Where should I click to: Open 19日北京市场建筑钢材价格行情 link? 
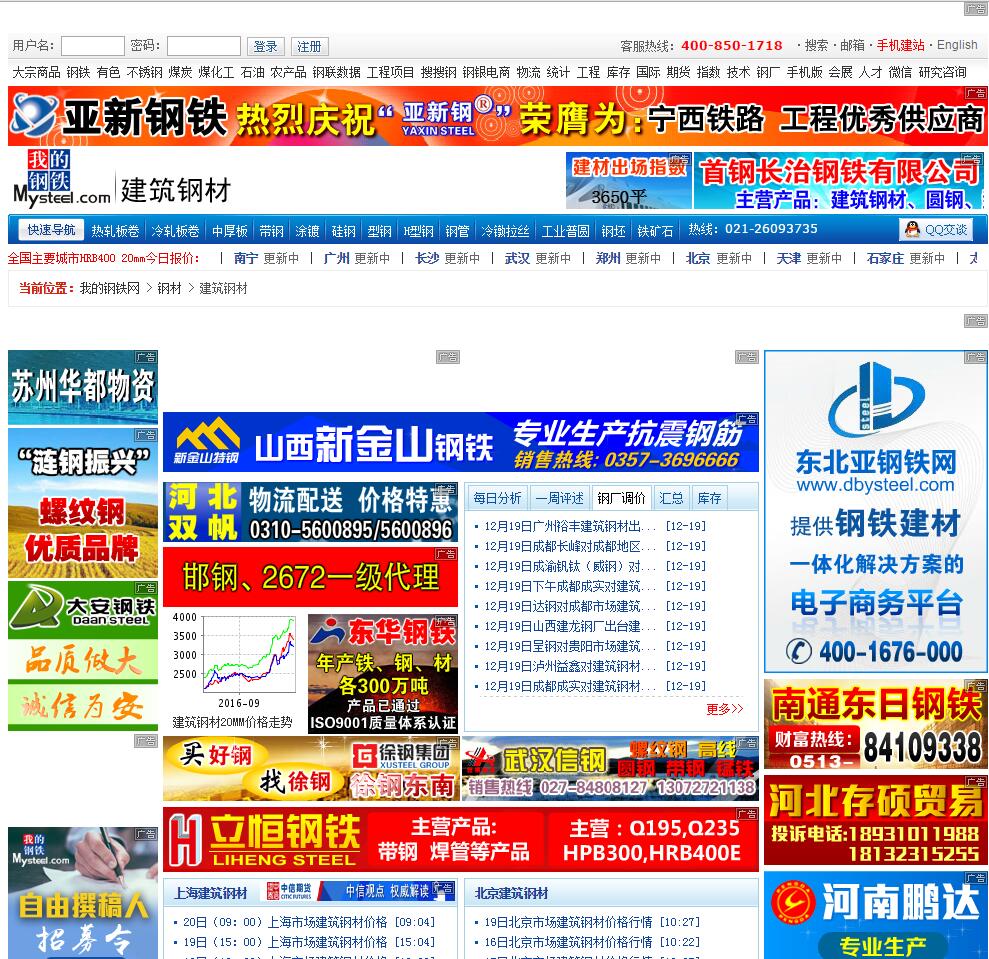coord(568,922)
